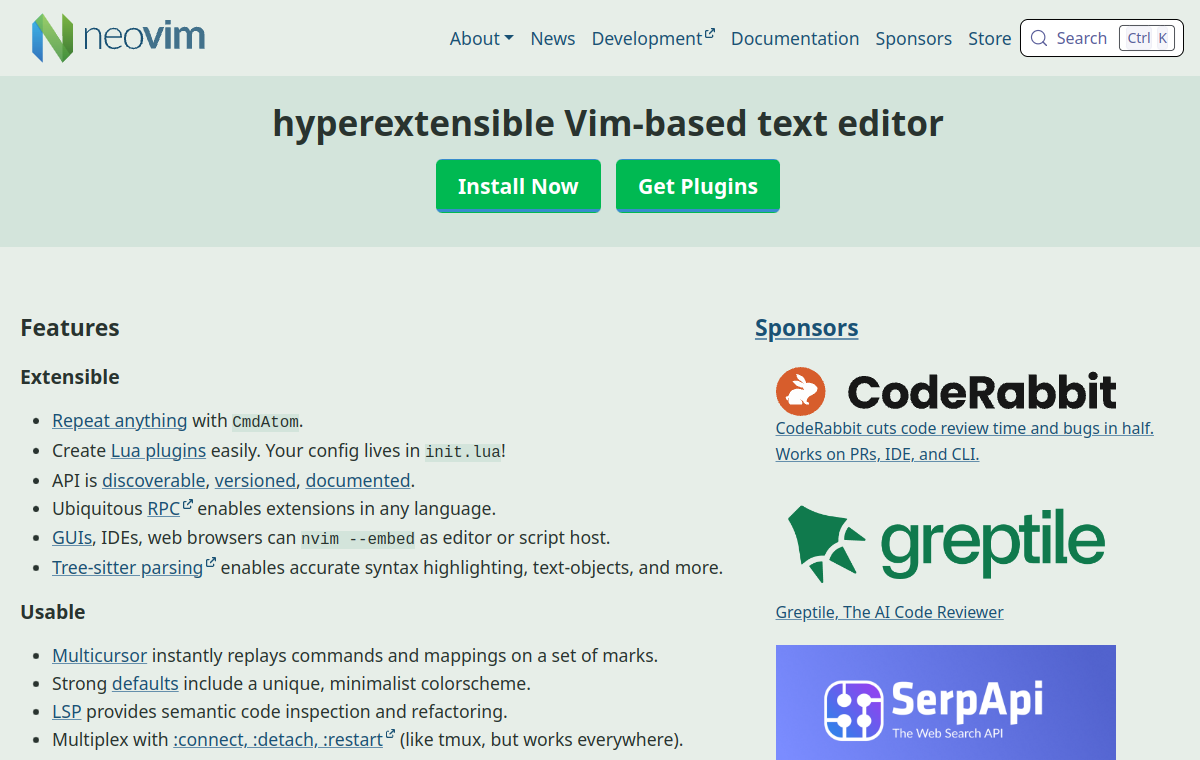1200x760 pixels.
Task: Click the CodeRabbit rabbit logo icon
Action: click(x=801, y=391)
